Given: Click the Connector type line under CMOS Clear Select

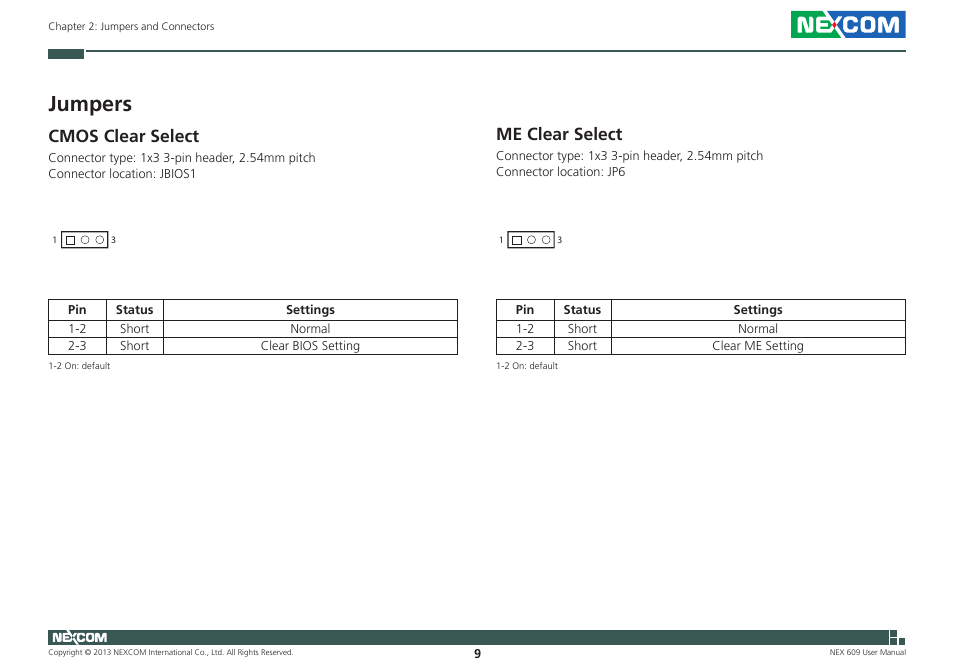Looking at the screenshot, I should [x=182, y=158].
